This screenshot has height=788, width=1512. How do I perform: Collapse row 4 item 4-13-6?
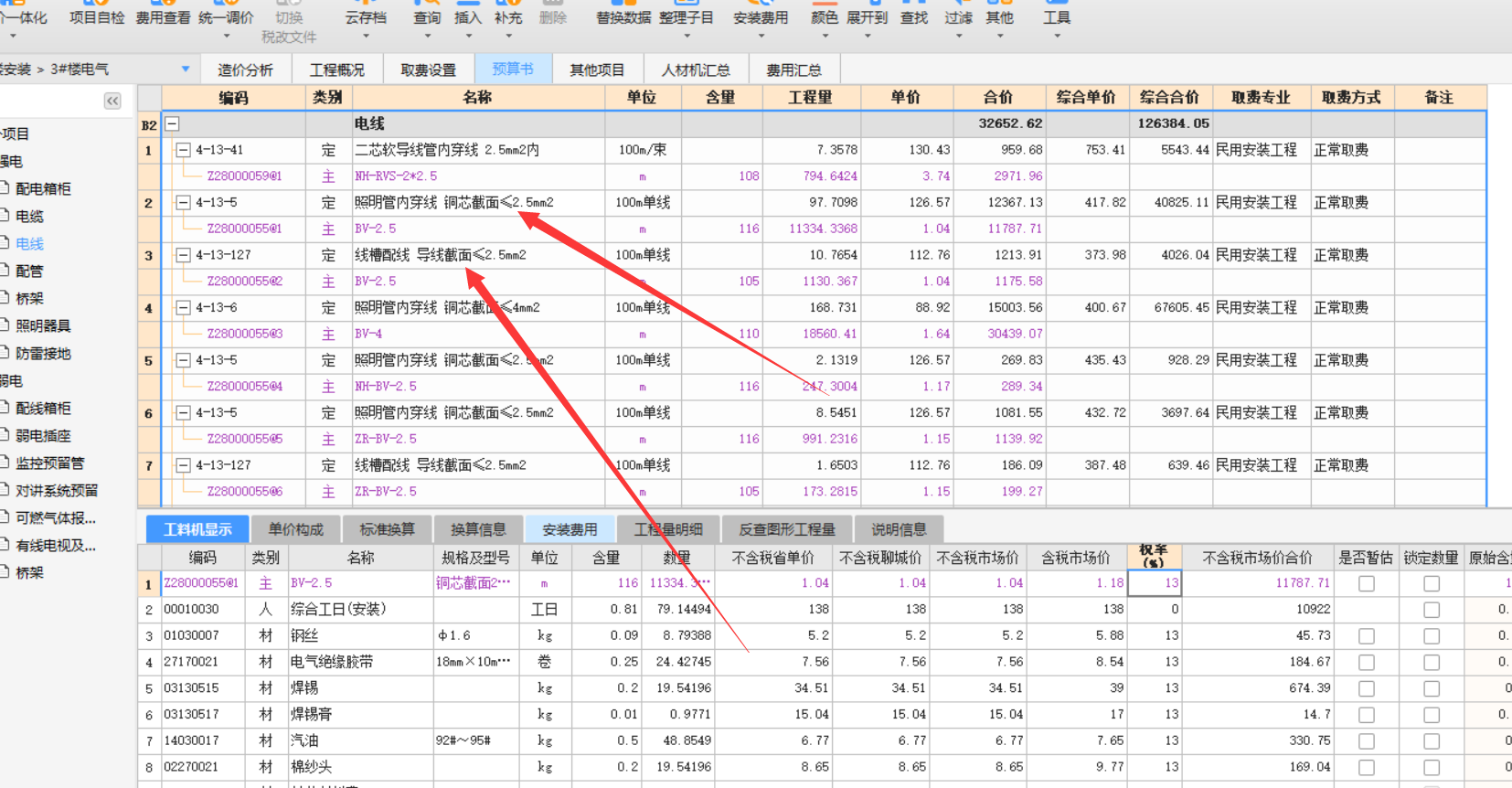(x=183, y=308)
